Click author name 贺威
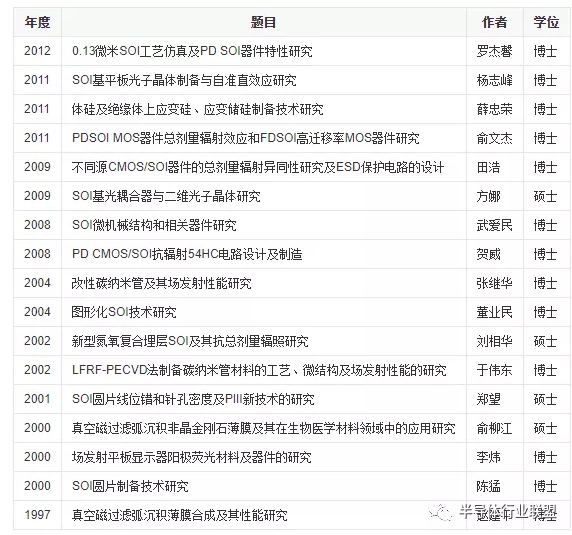The width and height of the screenshot is (572, 535). click(488, 254)
